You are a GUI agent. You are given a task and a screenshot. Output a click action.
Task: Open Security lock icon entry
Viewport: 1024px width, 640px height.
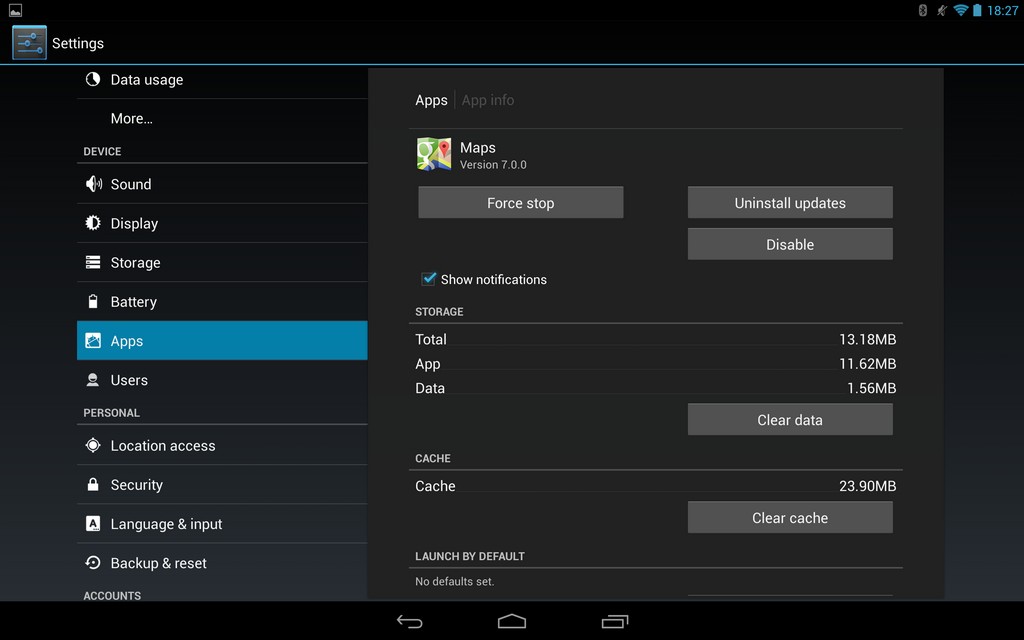click(x=93, y=485)
